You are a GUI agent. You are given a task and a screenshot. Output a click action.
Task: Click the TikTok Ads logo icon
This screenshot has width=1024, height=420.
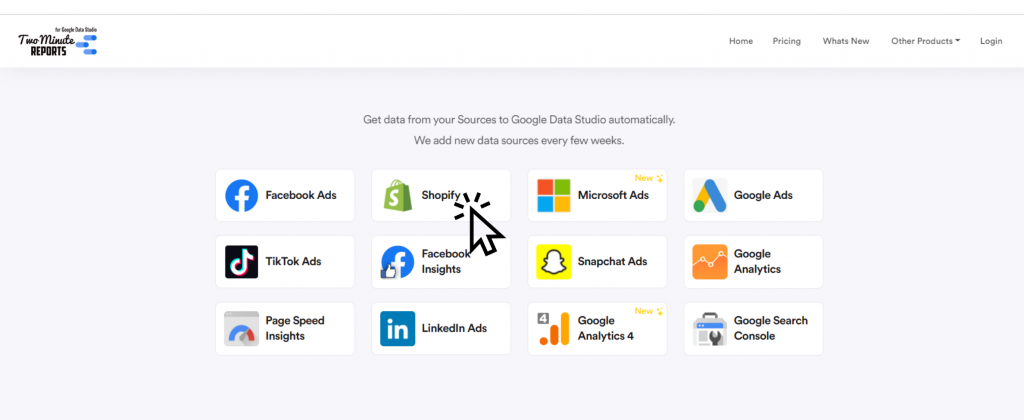point(242,262)
